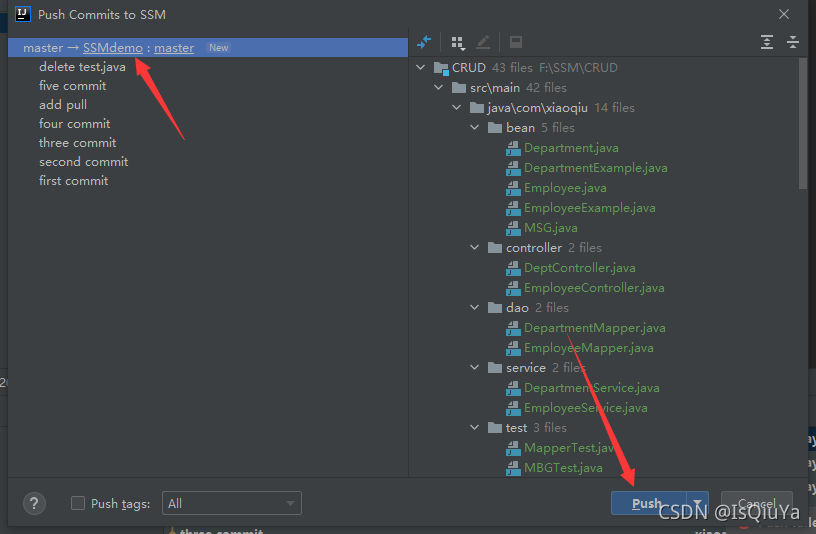Open the Push tags All dropdown
This screenshot has width=816, height=534.
232,503
